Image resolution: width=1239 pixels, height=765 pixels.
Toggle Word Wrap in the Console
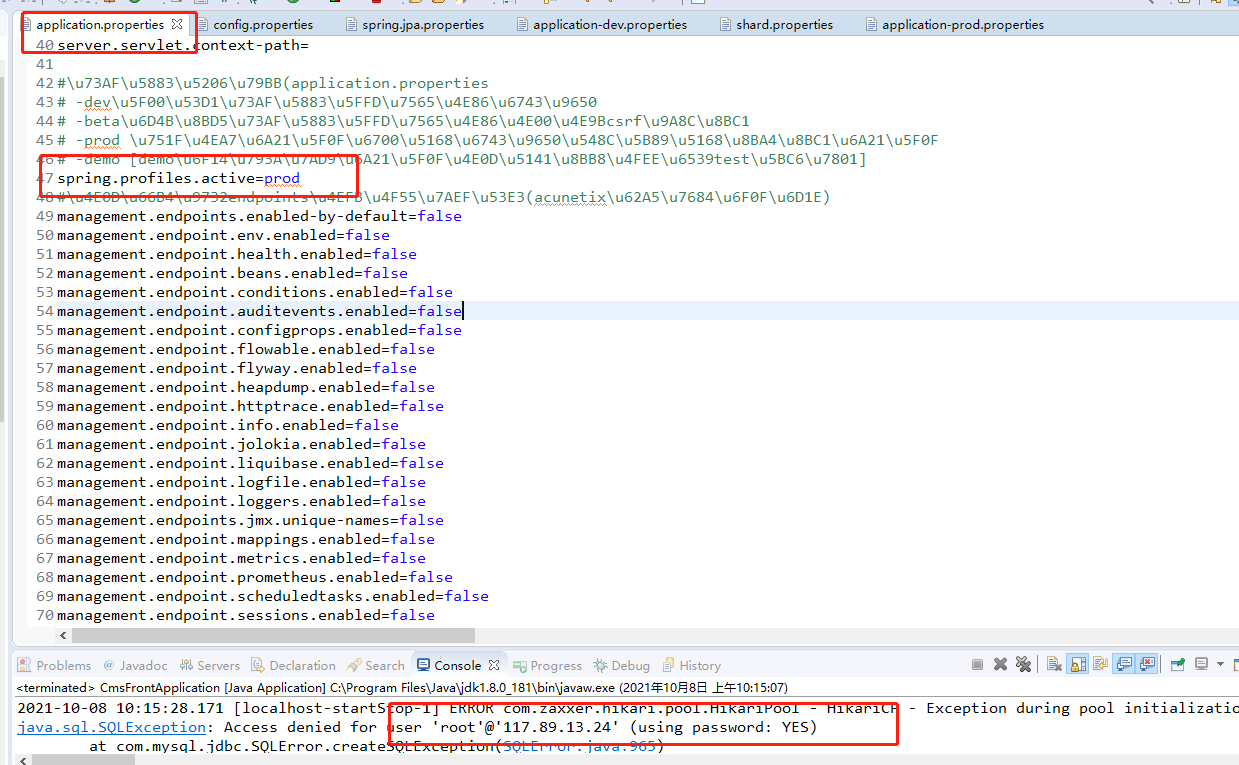coord(1100,664)
